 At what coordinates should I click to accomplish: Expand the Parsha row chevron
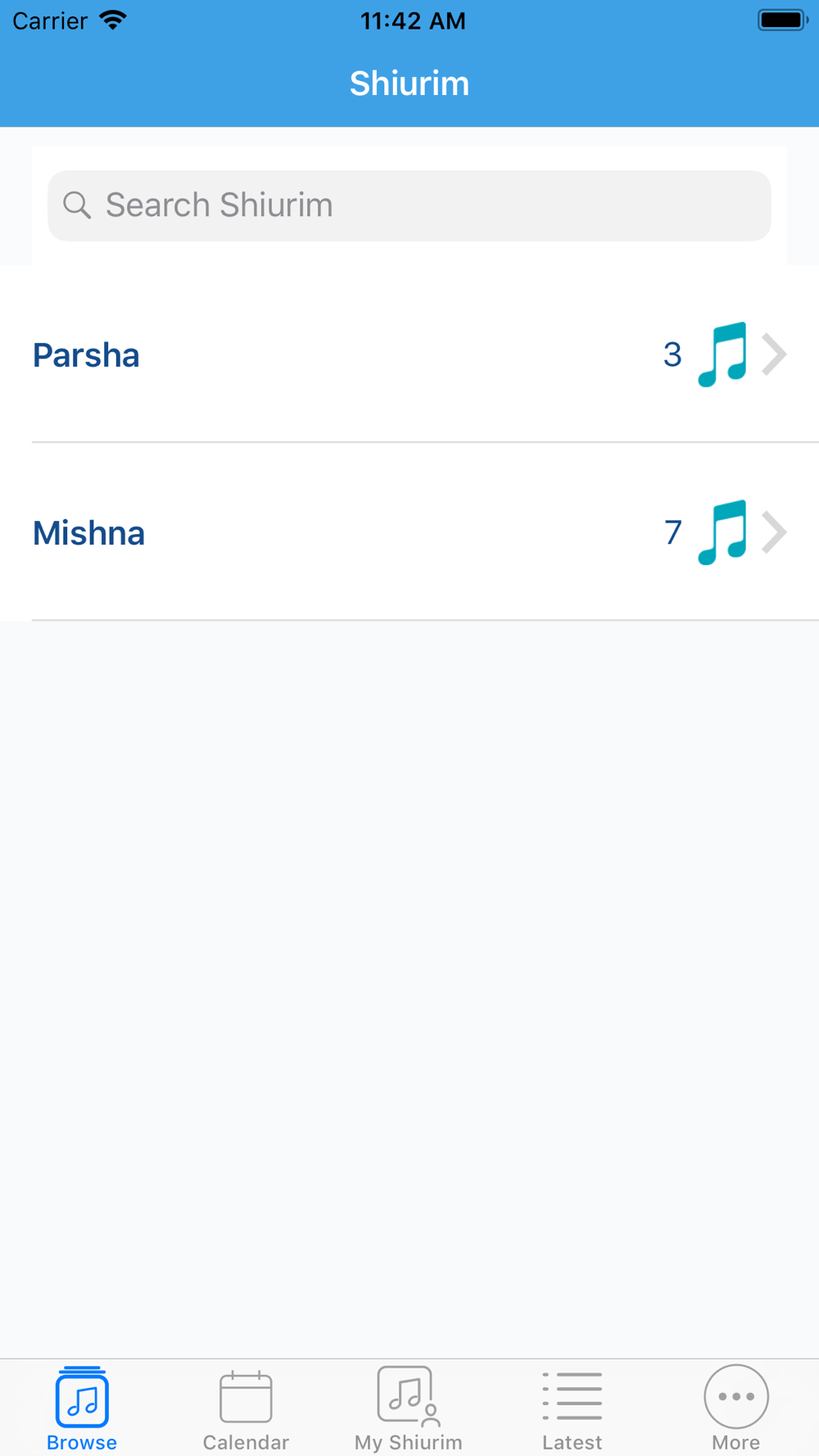click(774, 355)
